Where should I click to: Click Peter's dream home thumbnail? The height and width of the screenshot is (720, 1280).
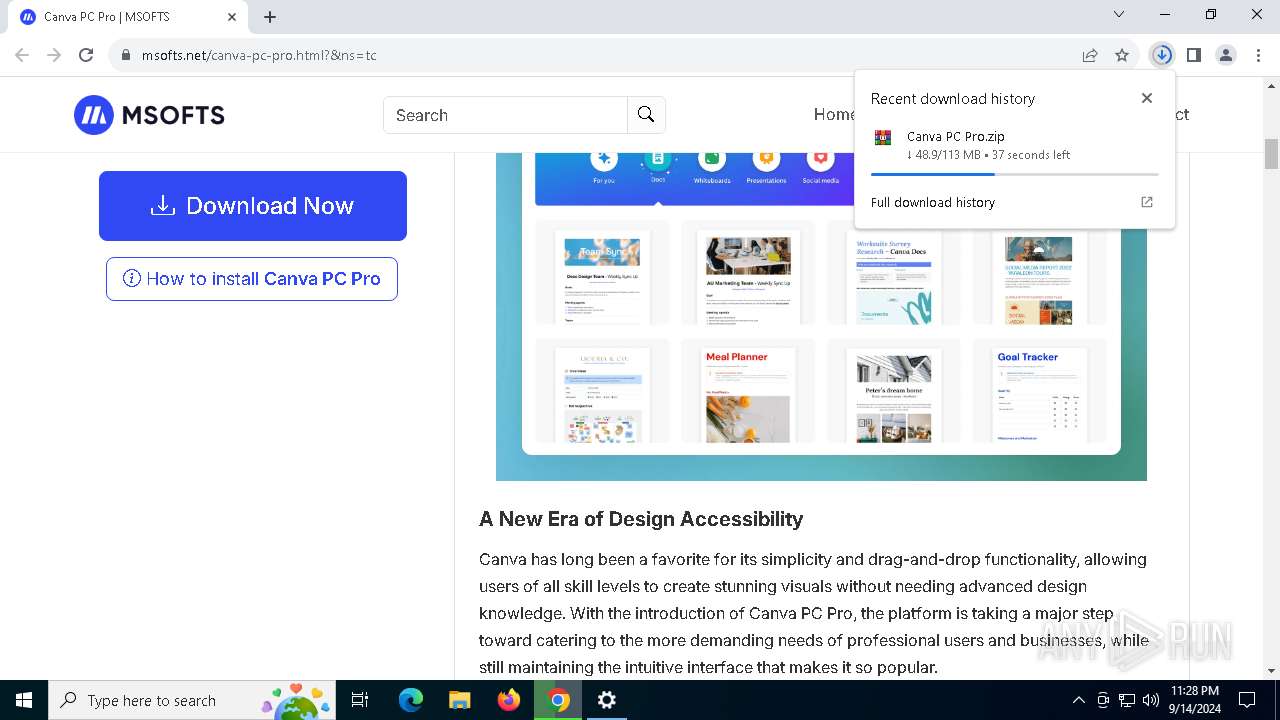pos(894,391)
